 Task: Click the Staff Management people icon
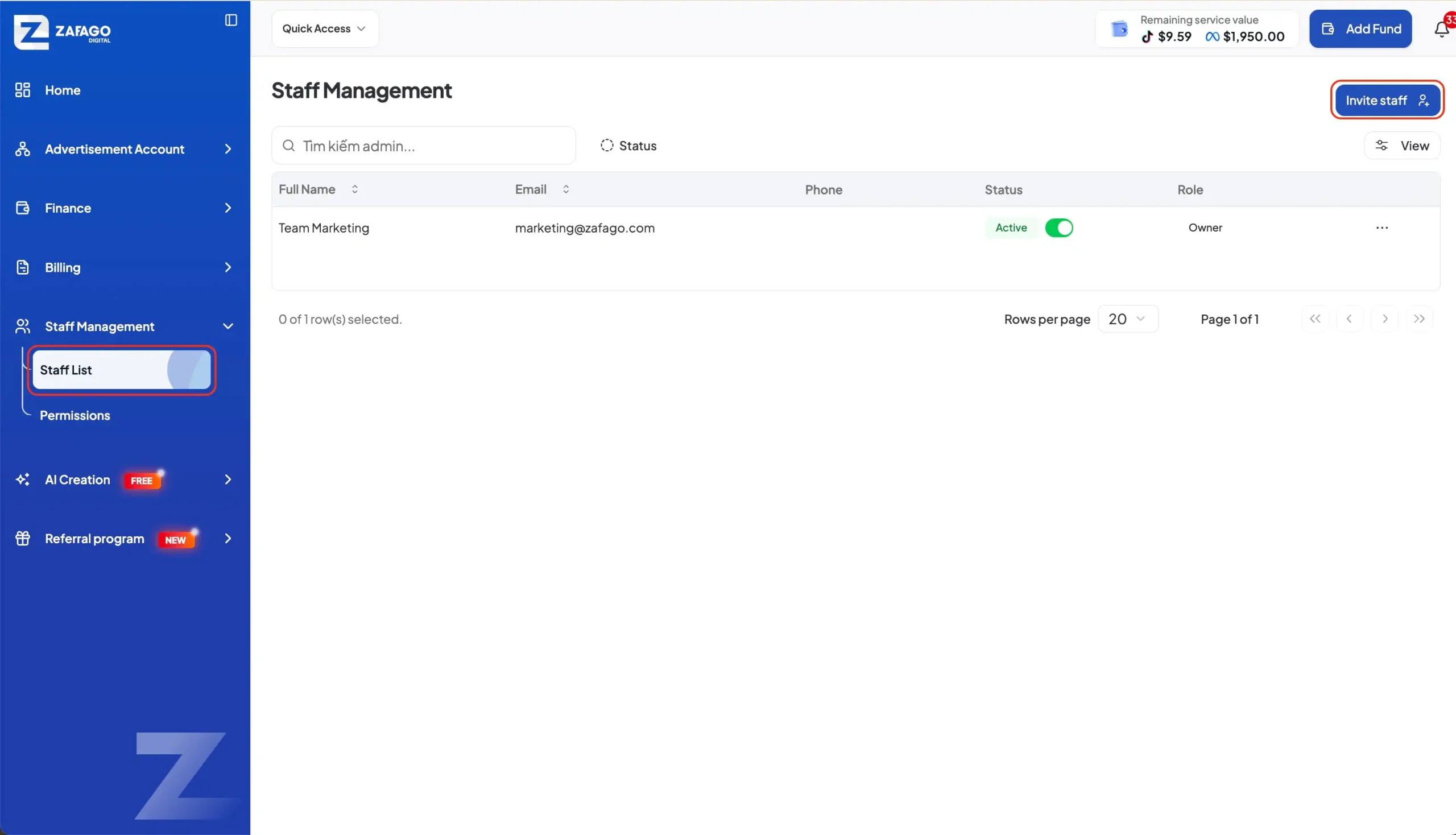coord(22,326)
